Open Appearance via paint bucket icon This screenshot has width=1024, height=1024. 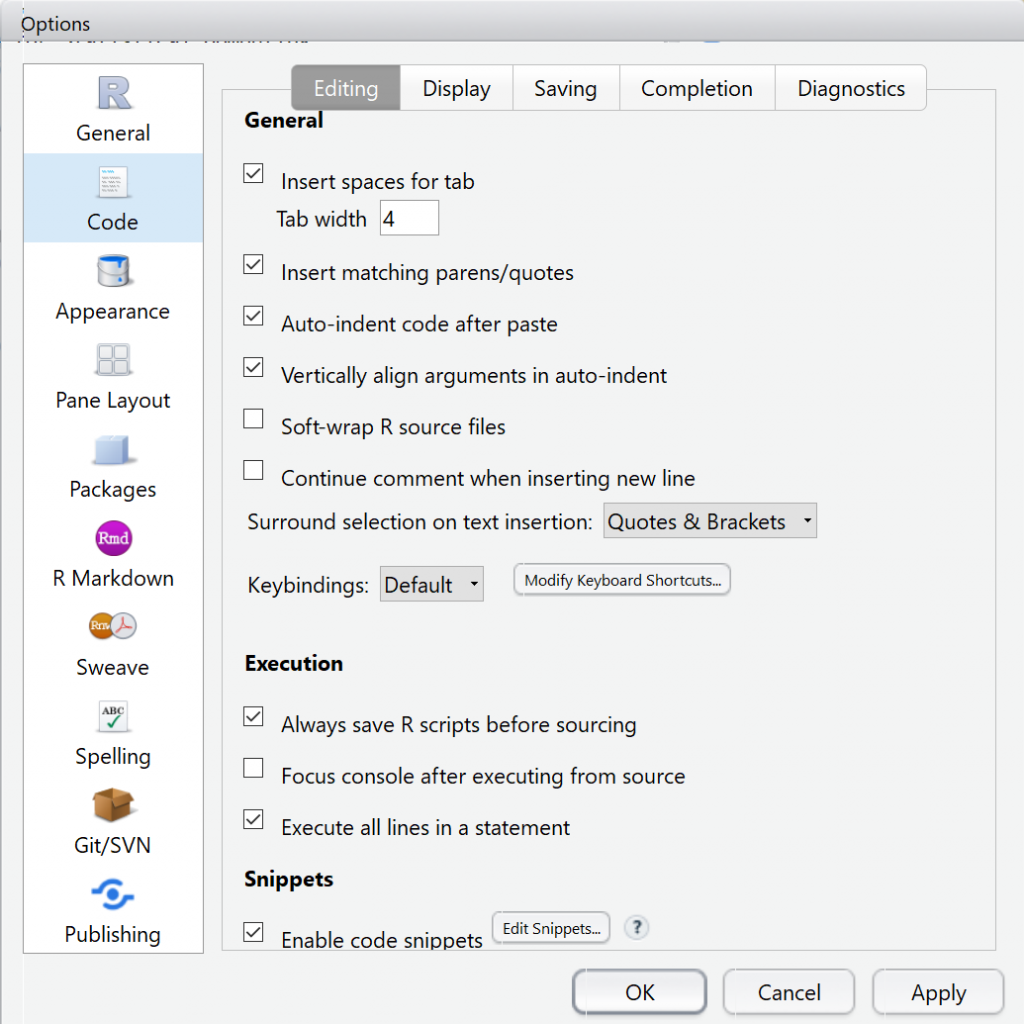coord(114,270)
